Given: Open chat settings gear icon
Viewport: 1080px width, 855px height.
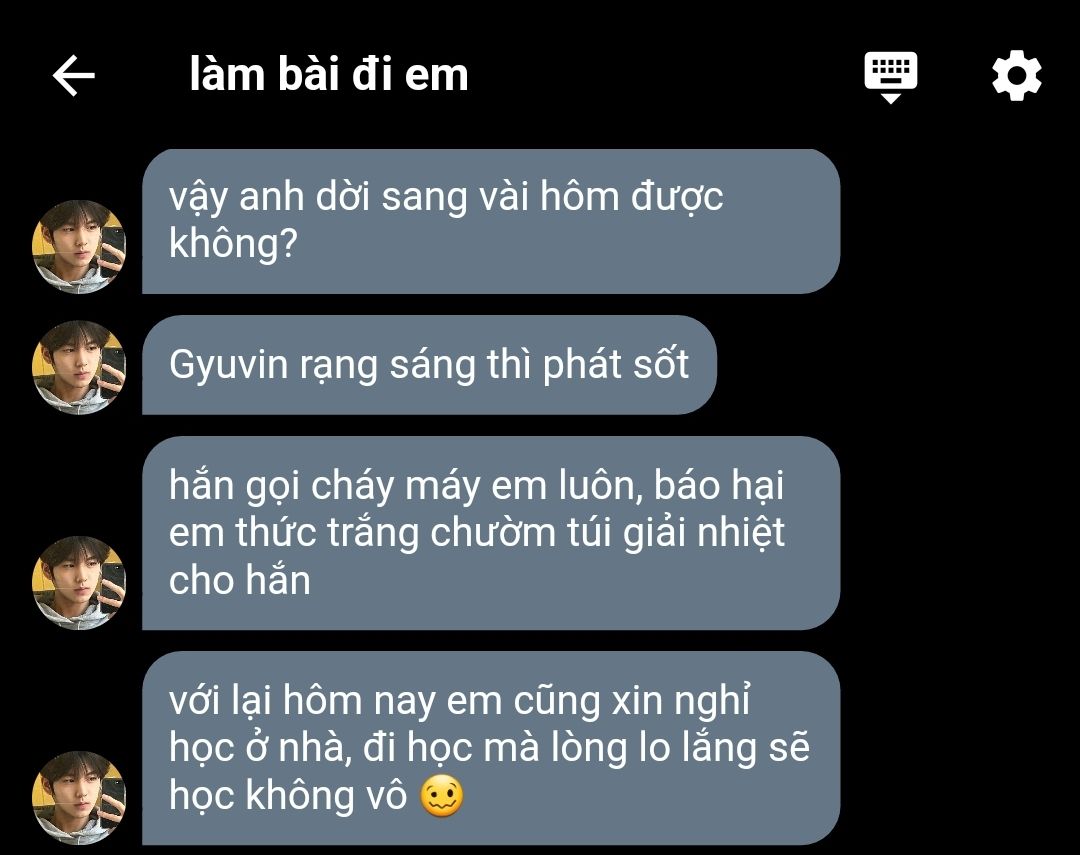Looking at the screenshot, I should coord(1017,75).
